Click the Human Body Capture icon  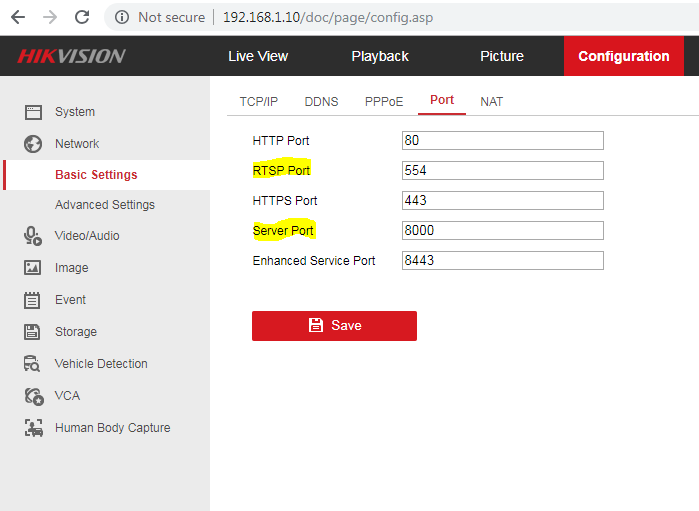[x=32, y=428]
